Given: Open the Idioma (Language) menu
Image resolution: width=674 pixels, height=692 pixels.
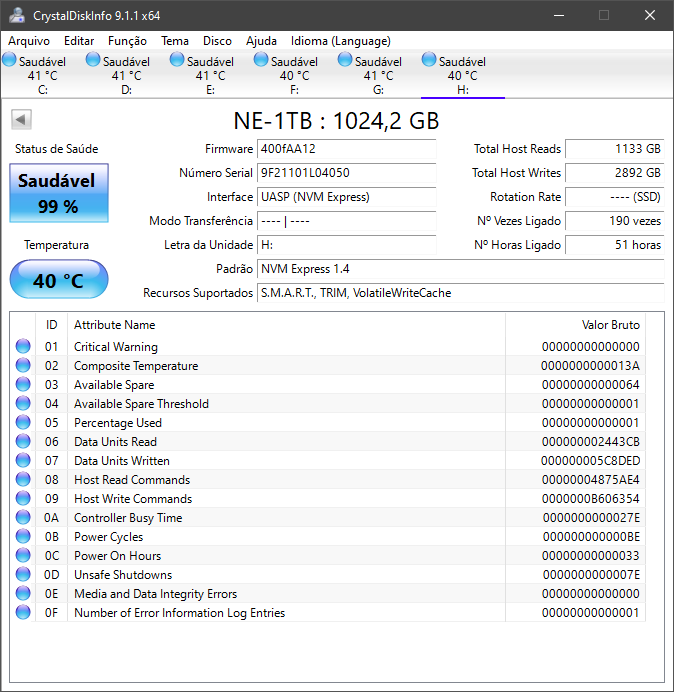Looking at the screenshot, I should point(341,41).
